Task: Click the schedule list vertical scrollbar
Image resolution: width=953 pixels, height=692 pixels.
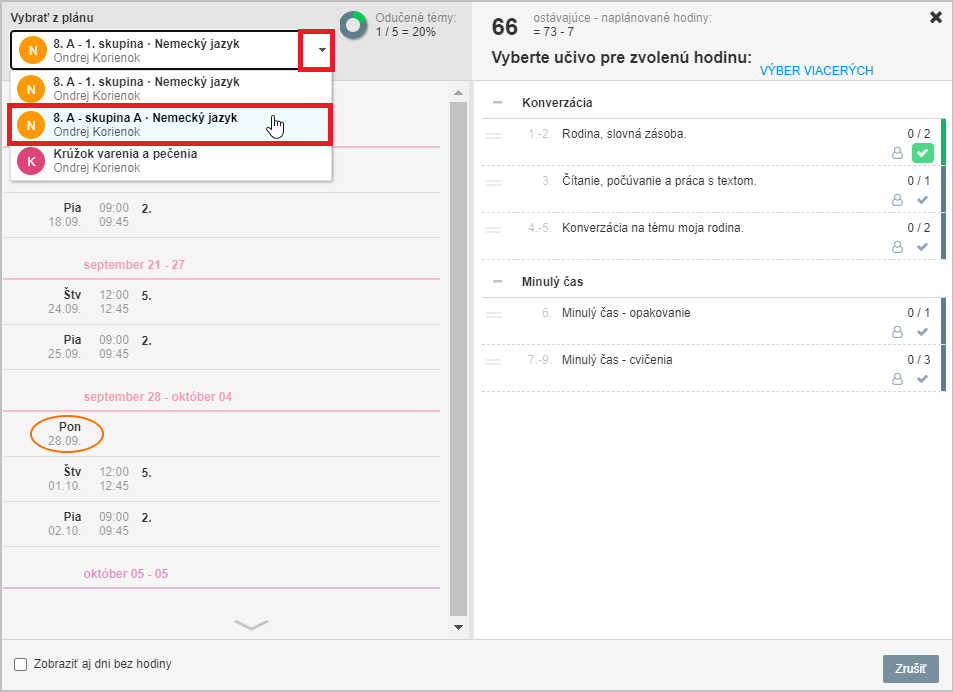Action: (458, 358)
